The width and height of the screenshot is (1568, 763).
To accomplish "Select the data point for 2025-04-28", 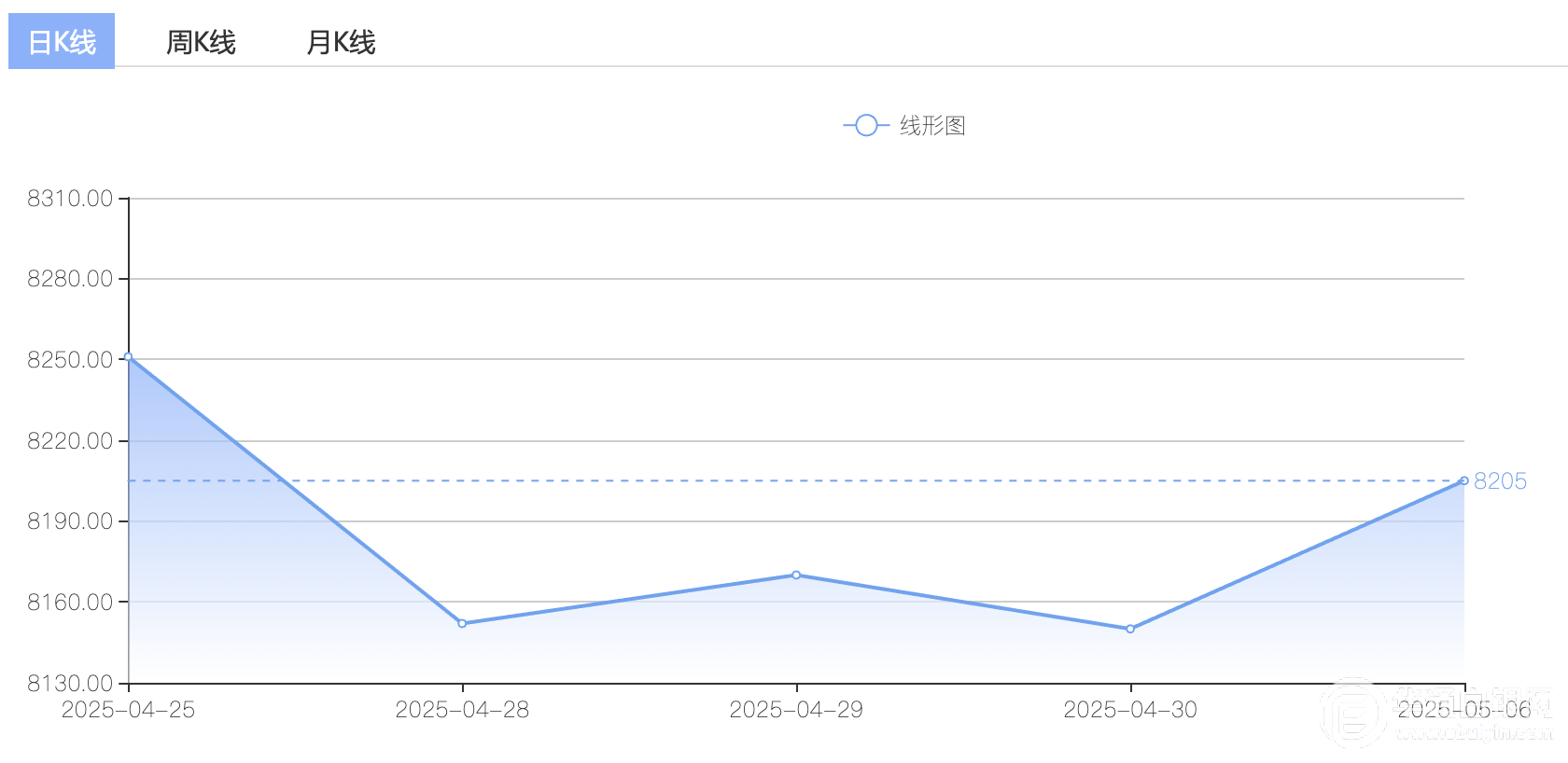I will point(462,623).
